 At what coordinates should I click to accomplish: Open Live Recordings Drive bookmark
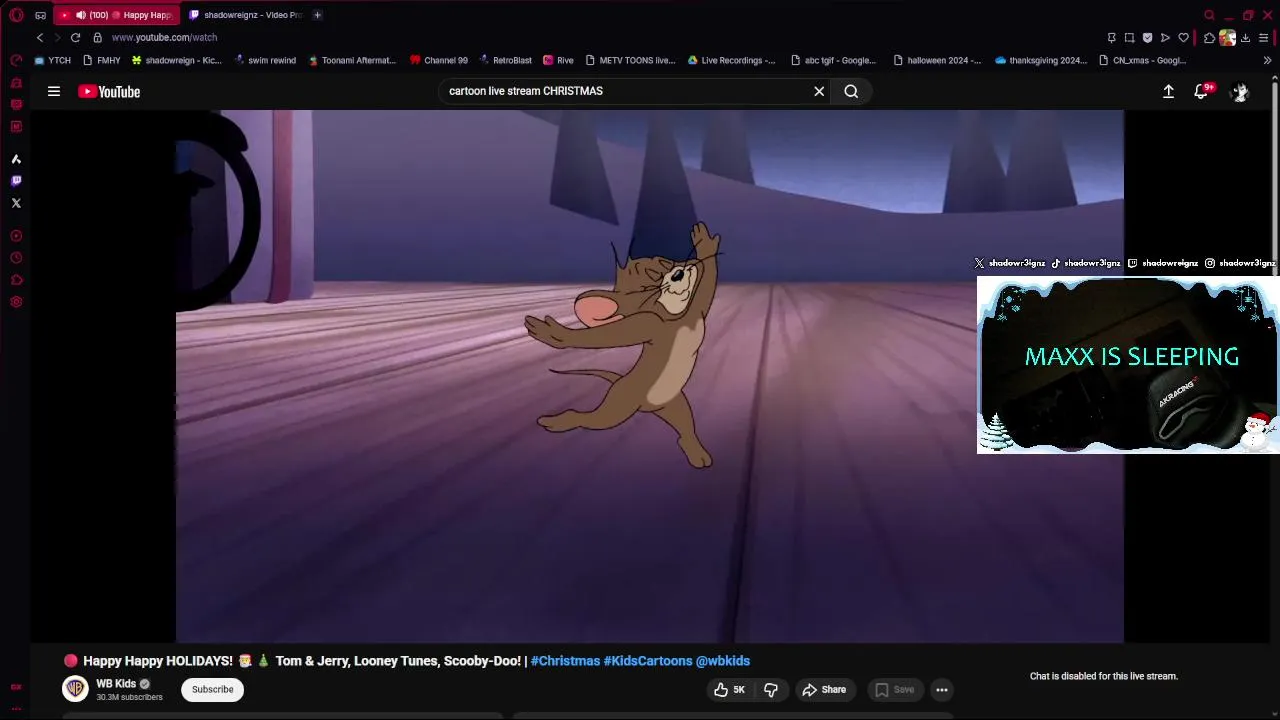point(731,60)
